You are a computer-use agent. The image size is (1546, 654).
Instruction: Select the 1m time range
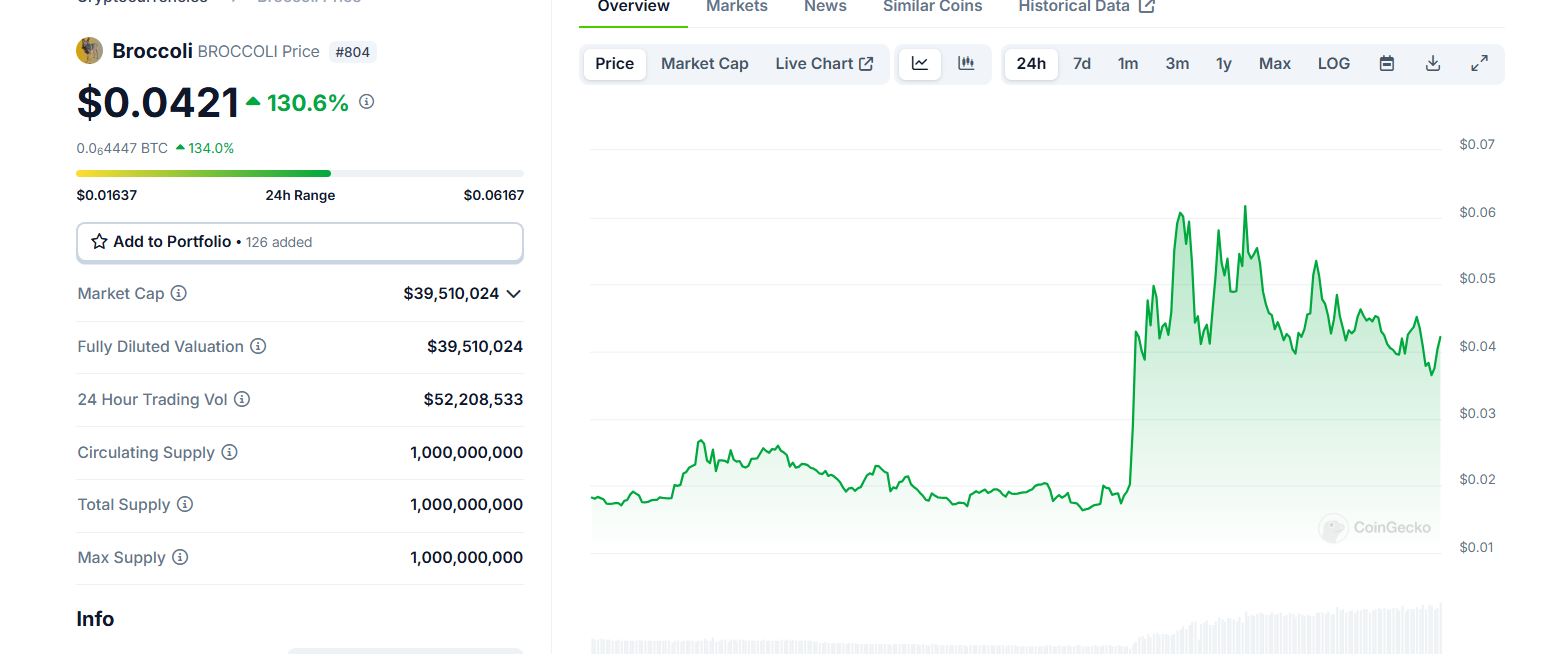pyautogui.click(x=1128, y=63)
